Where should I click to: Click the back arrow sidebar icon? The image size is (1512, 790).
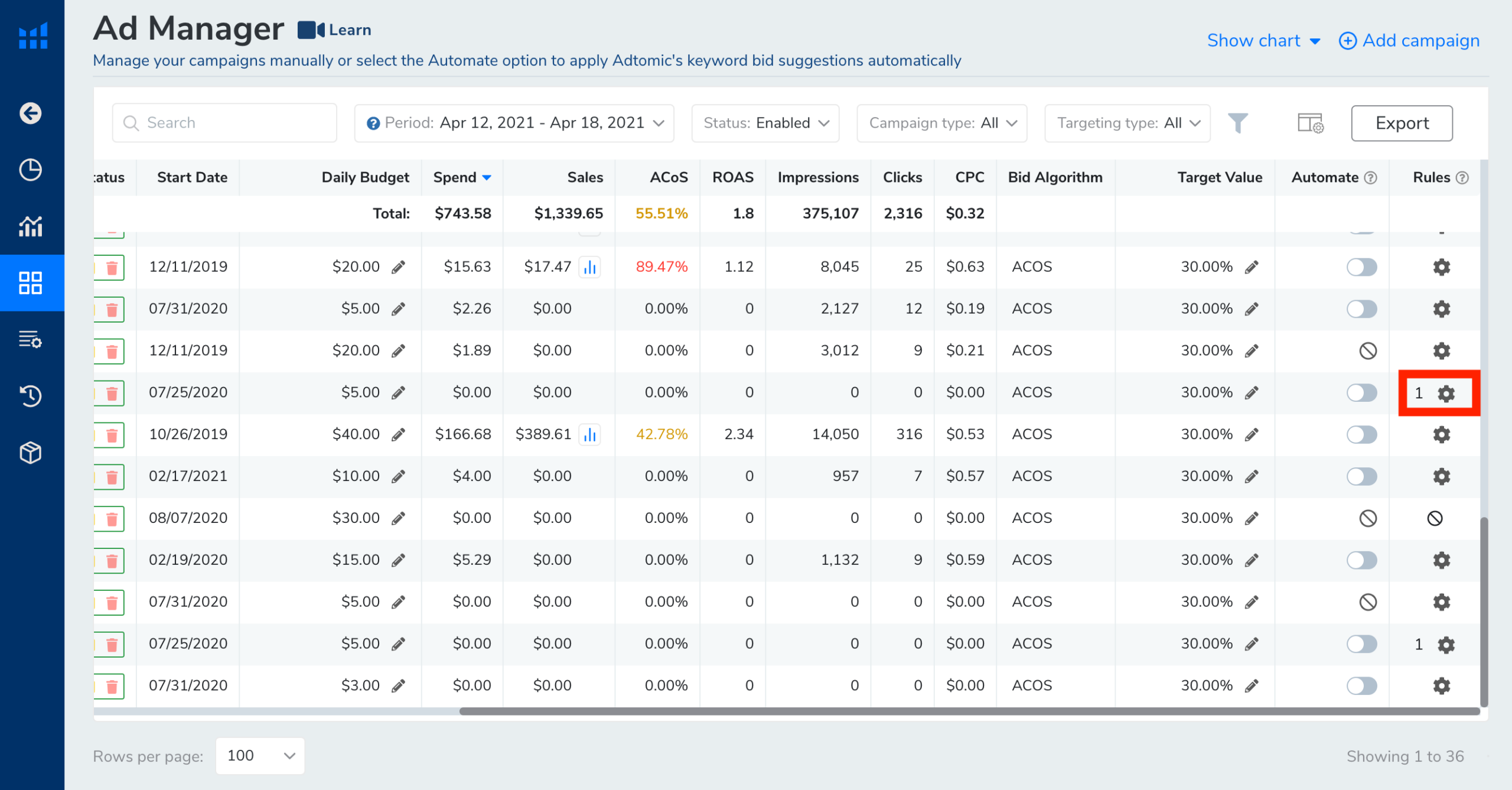pos(31,113)
